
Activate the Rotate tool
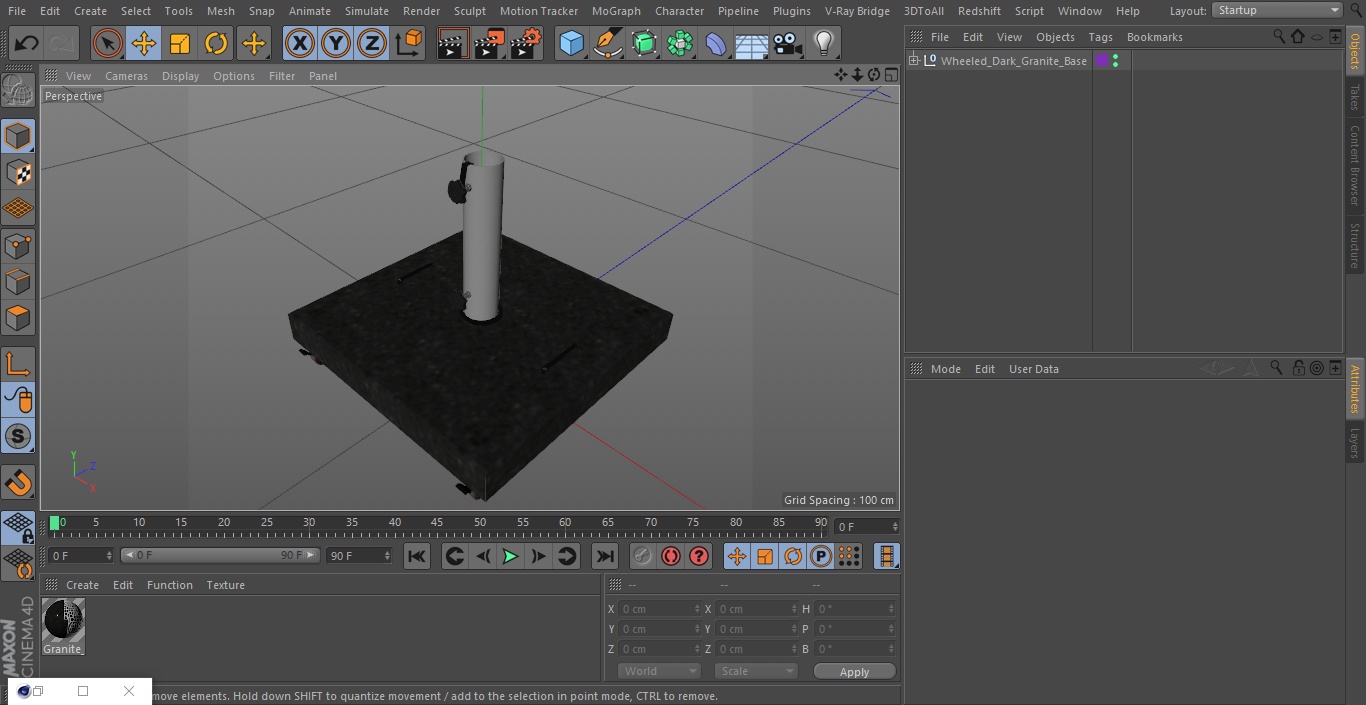[x=216, y=44]
